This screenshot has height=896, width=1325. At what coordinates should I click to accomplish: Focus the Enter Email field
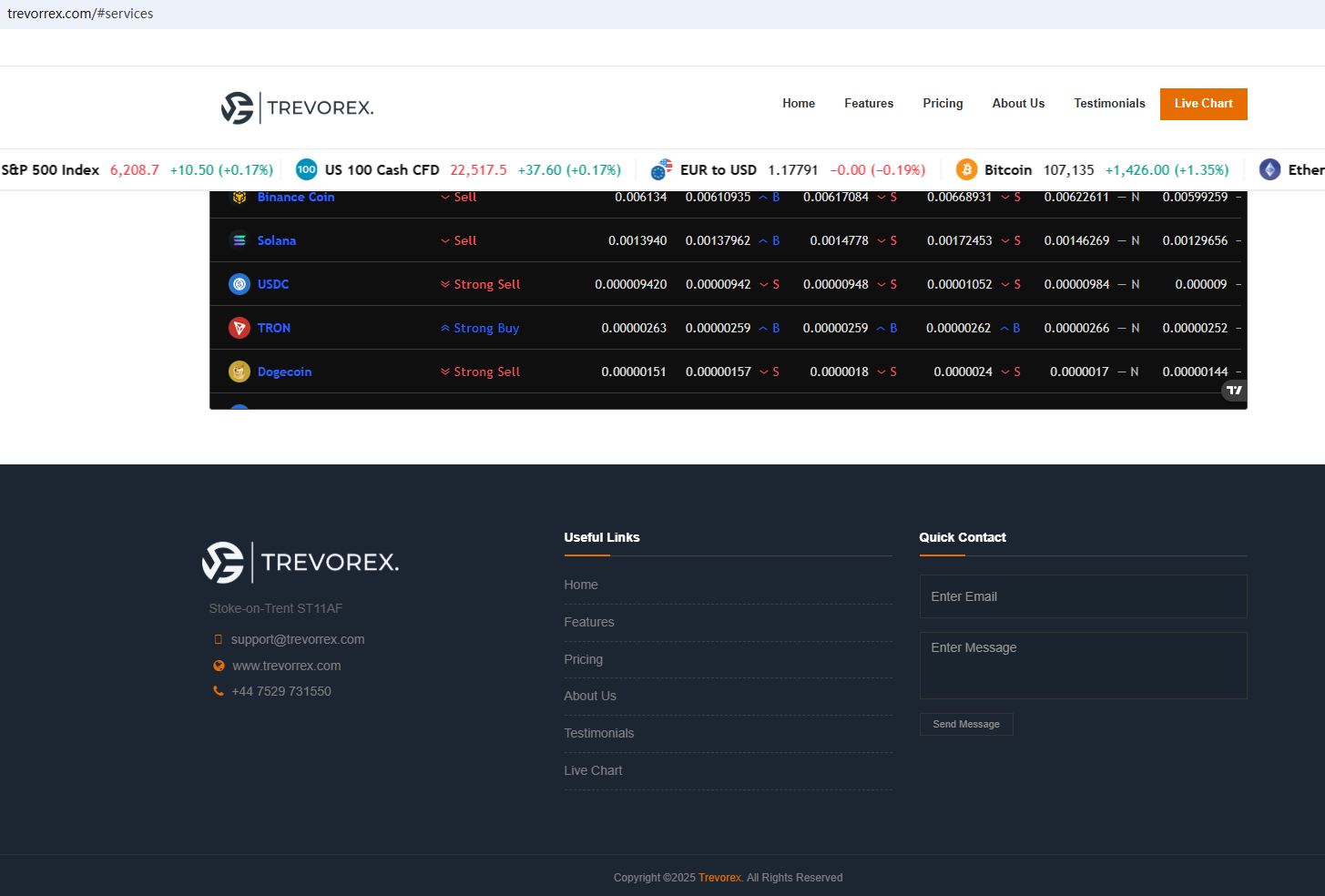(x=1083, y=596)
